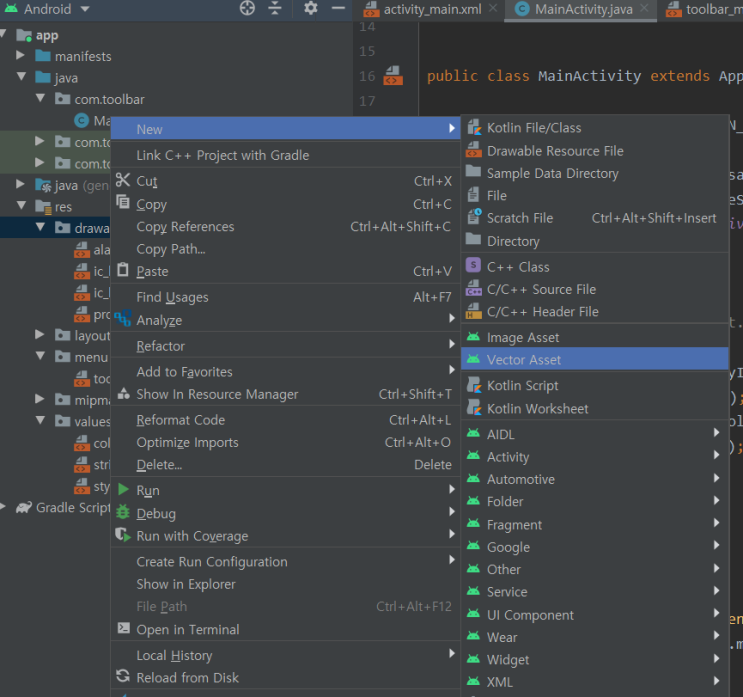Image resolution: width=743 pixels, height=697 pixels.
Task: Click the Open in Terminal icon
Action: pyautogui.click(x=123, y=628)
